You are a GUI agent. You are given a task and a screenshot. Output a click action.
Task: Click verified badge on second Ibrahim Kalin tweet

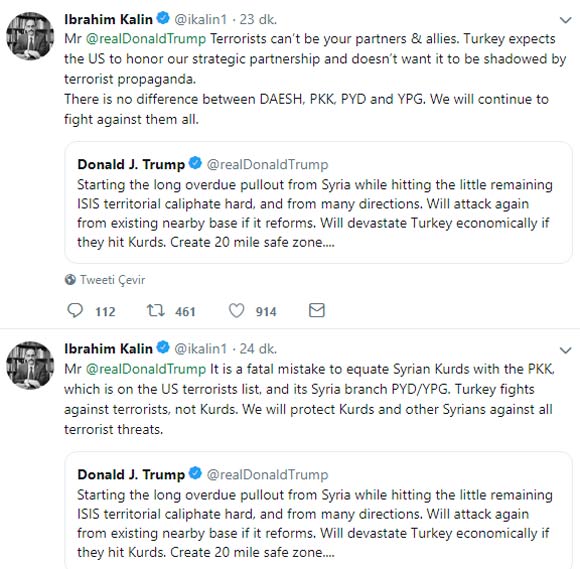163,348
